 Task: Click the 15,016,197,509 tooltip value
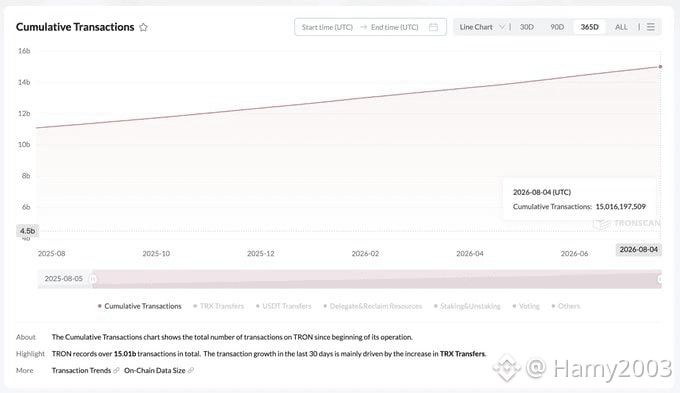coord(621,207)
